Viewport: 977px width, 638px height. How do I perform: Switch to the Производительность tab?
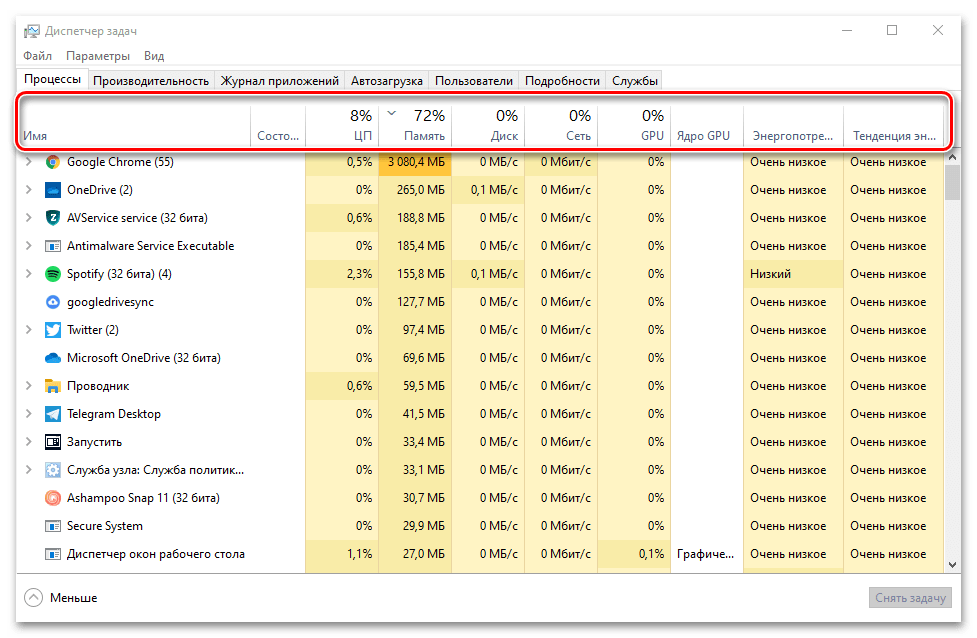pyautogui.click(x=151, y=81)
